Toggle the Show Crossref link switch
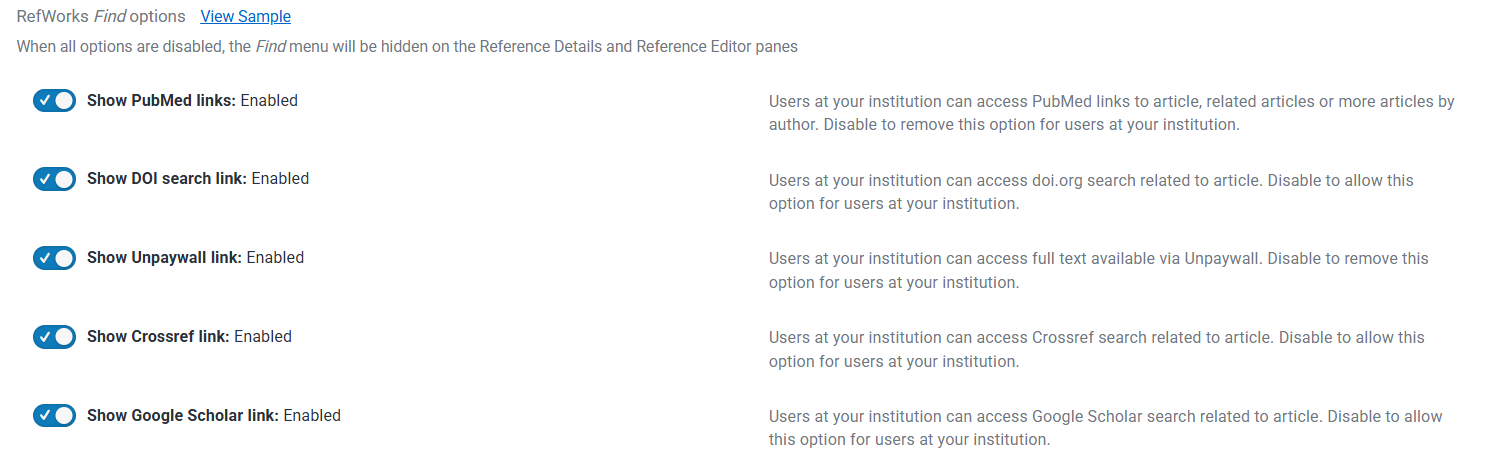 [54, 336]
